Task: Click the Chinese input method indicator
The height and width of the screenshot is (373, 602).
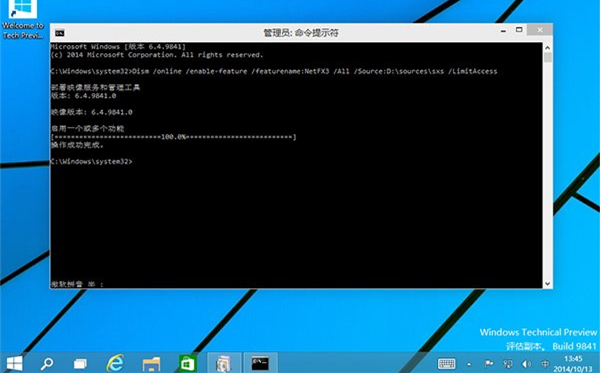Action: tap(545, 364)
